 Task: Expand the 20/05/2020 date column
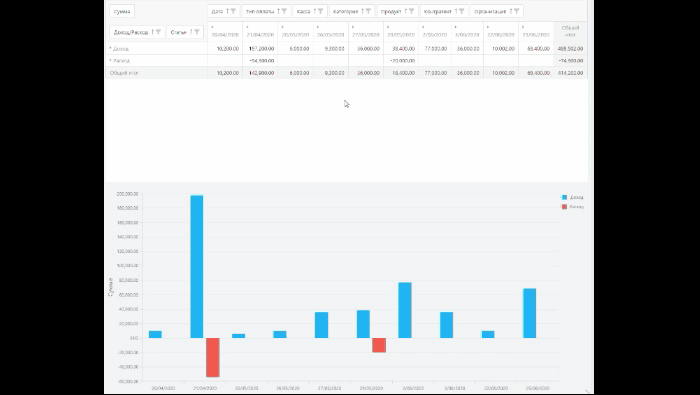click(x=283, y=28)
